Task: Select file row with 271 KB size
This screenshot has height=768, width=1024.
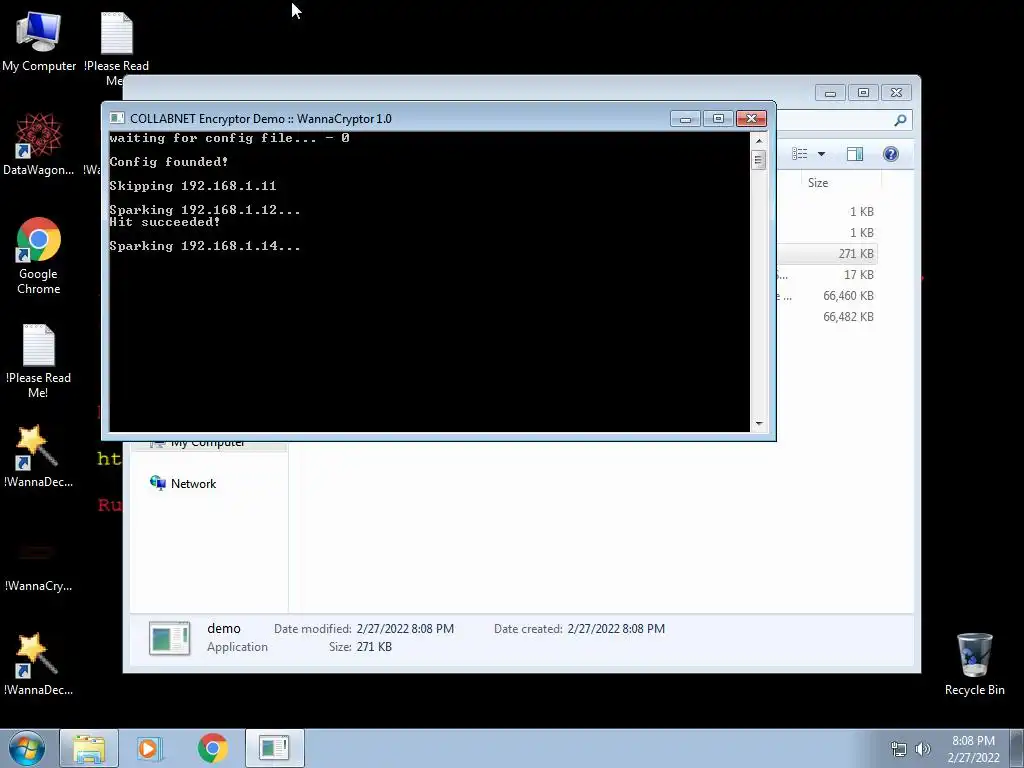Action: click(827, 253)
